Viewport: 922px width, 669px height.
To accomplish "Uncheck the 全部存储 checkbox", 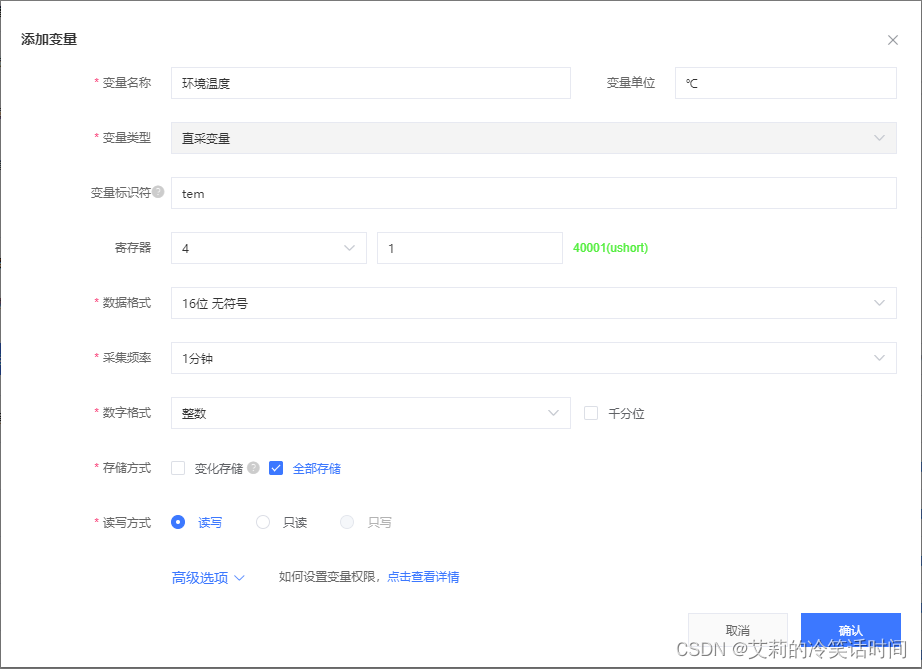I will tap(276, 468).
